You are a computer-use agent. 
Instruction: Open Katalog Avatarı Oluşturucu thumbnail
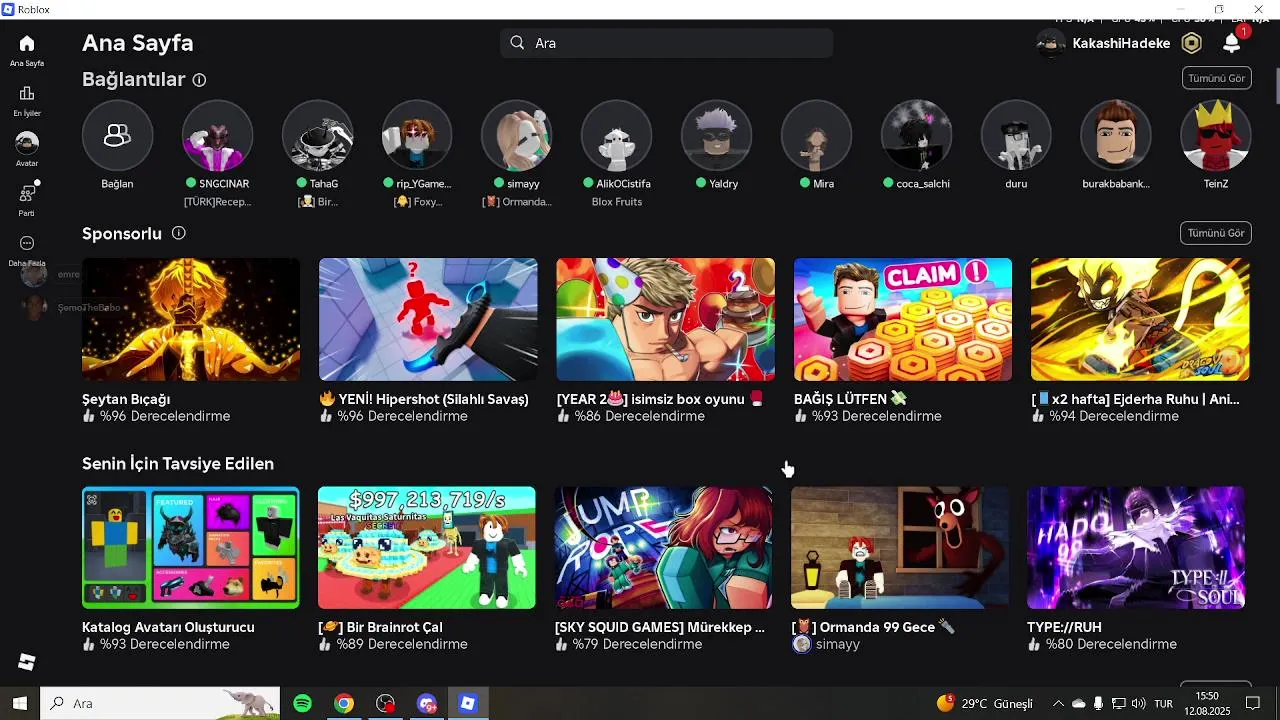pos(191,548)
